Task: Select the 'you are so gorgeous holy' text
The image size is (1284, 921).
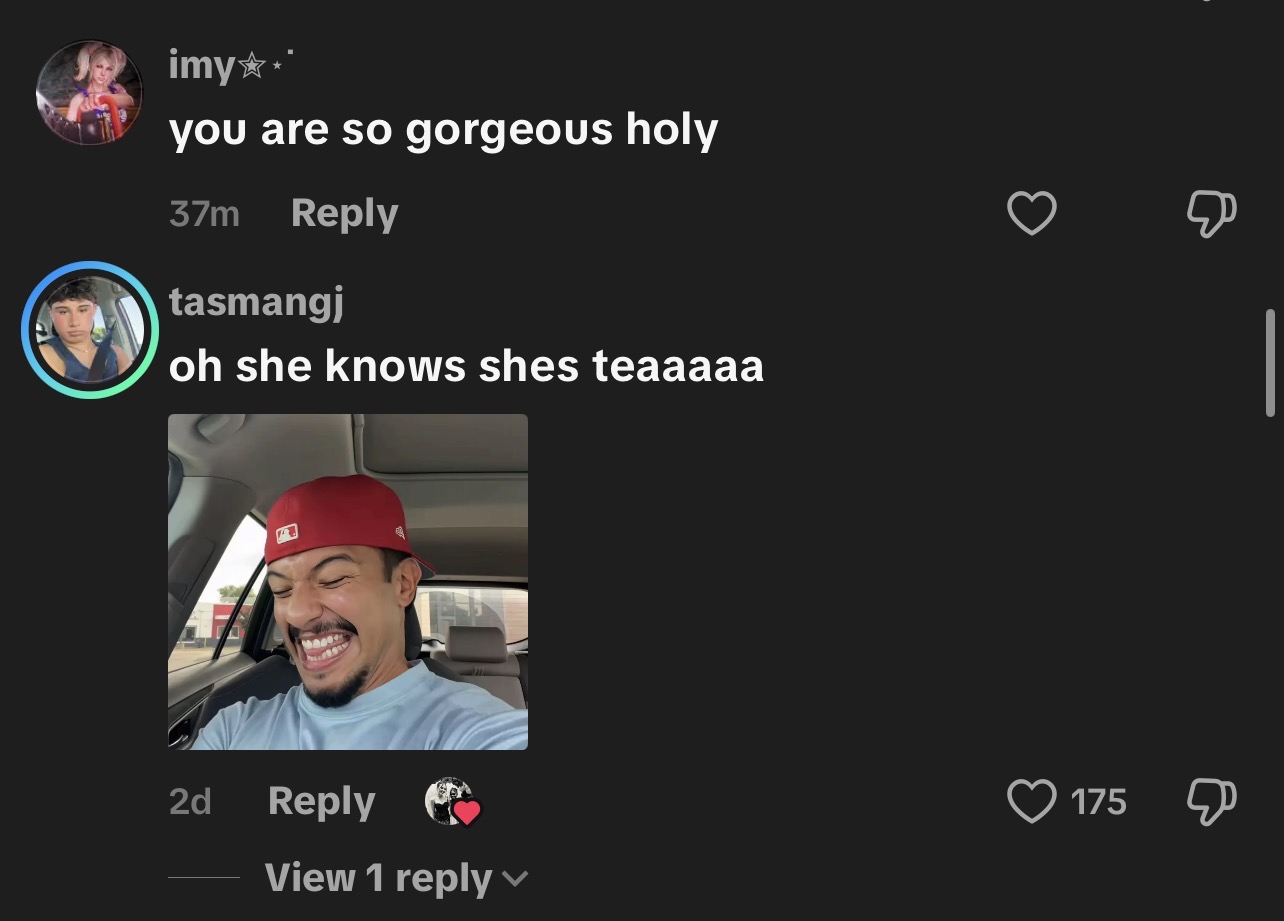Action: (443, 130)
